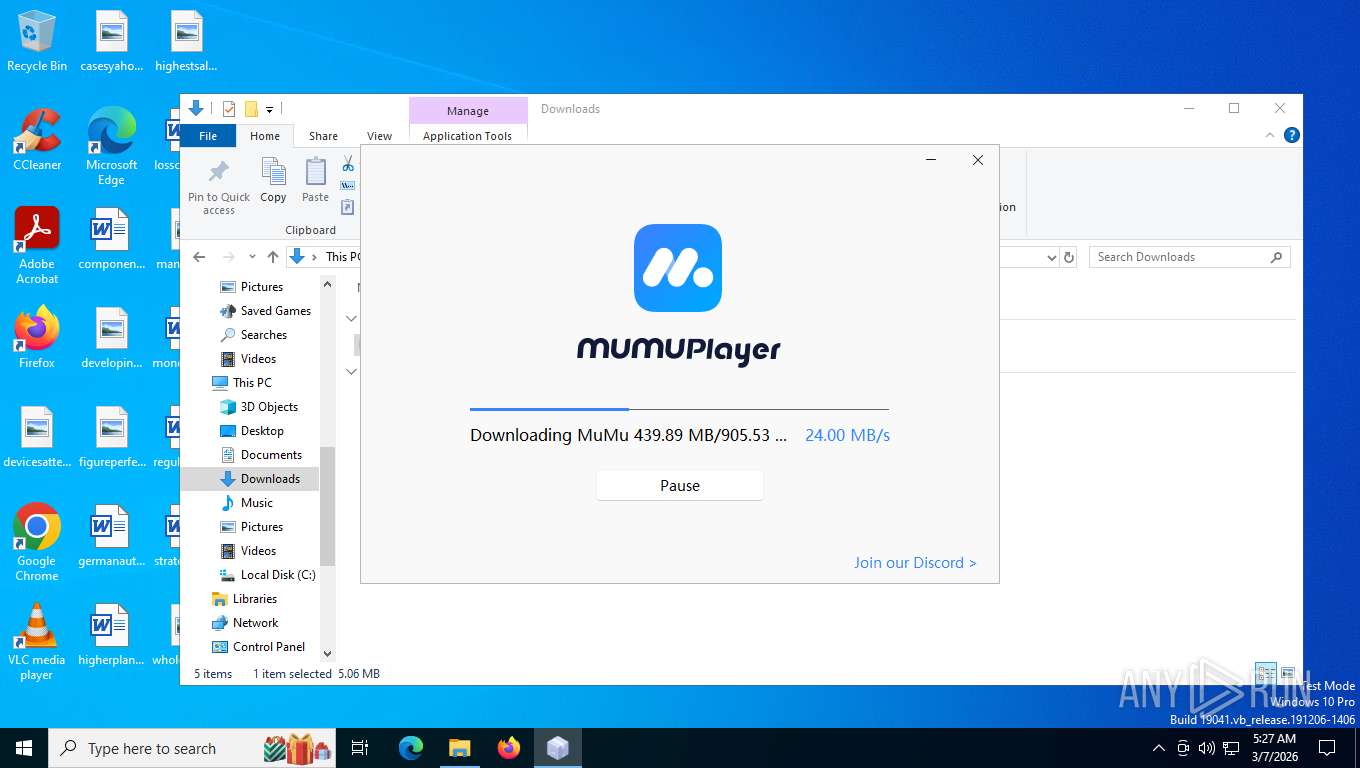Open the Windows Start menu
Viewport: 1360px width, 768px height.
coord(24,748)
